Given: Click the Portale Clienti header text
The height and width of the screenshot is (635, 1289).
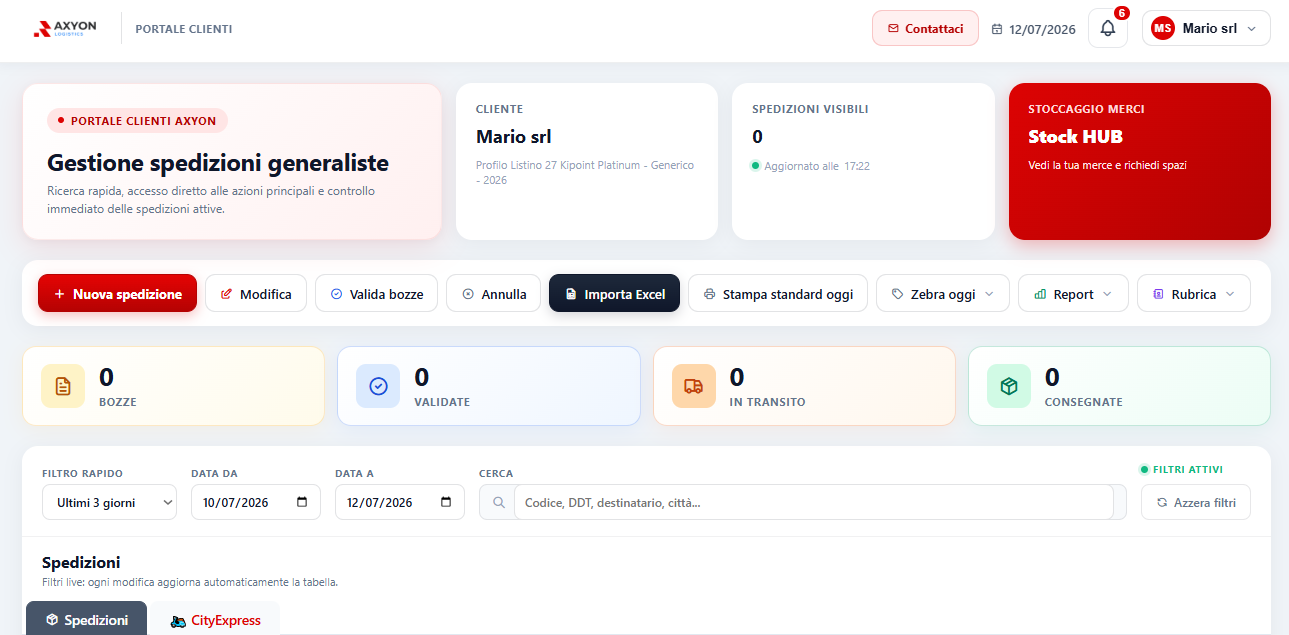Looking at the screenshot, I should (x=184, y=29).
